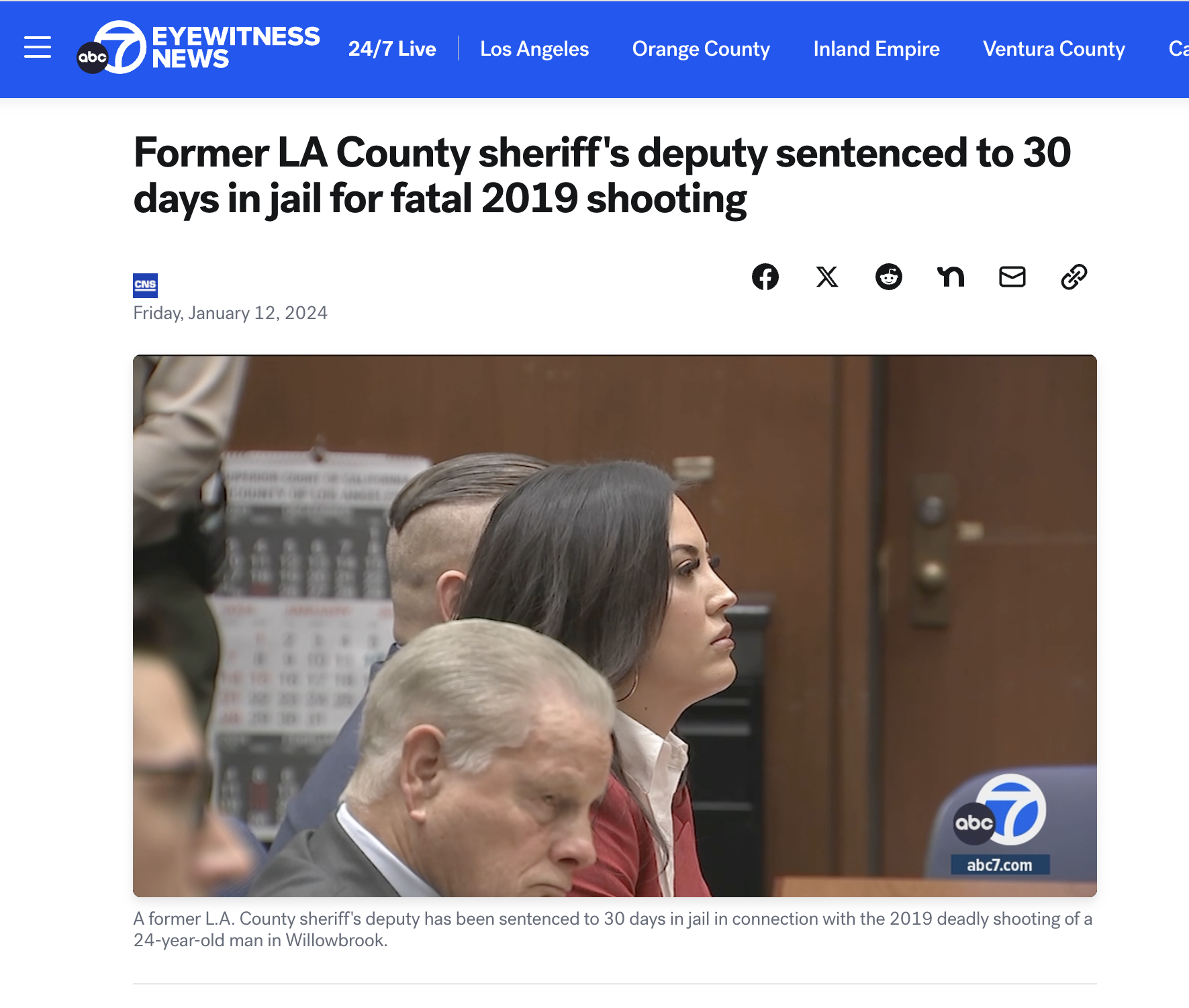
Task: Go to Los Angeles news section
Action: pos(534,49)
